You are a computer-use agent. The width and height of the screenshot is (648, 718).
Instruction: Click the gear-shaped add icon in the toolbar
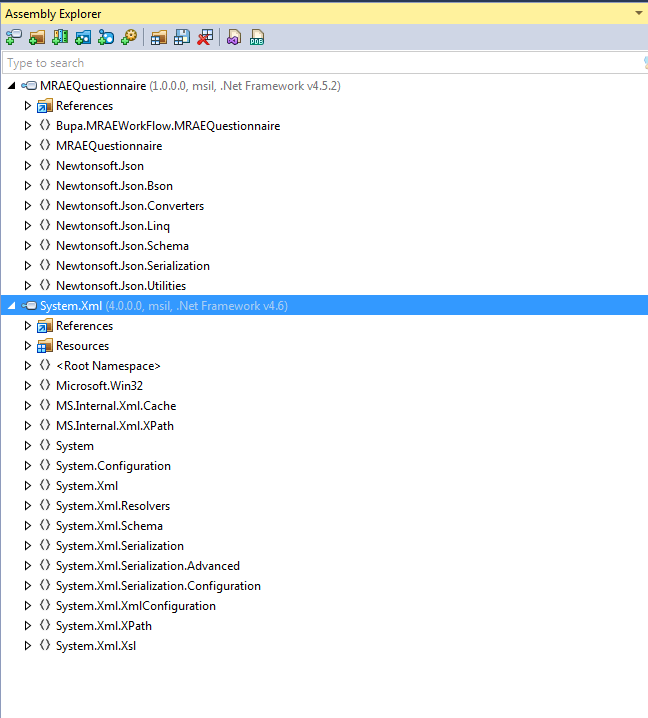pos(129,38)
